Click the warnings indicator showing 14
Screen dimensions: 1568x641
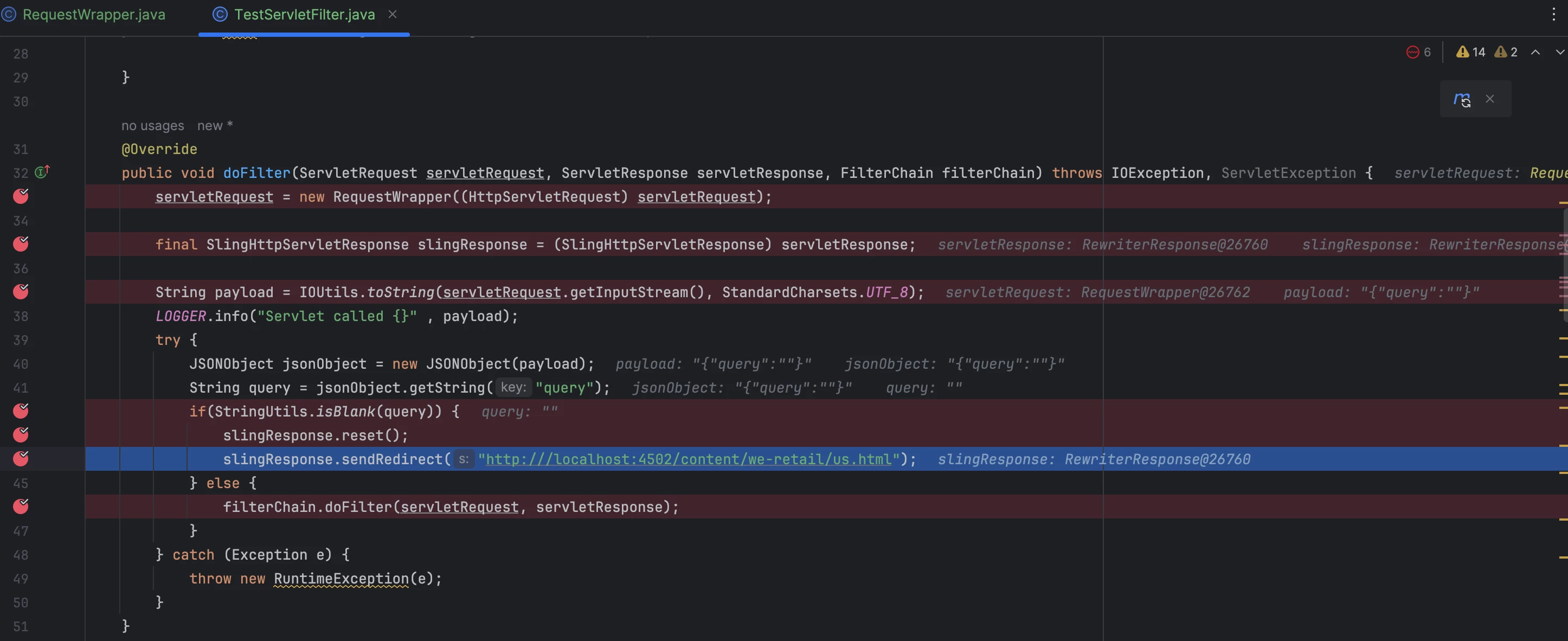coord(1470,53)
